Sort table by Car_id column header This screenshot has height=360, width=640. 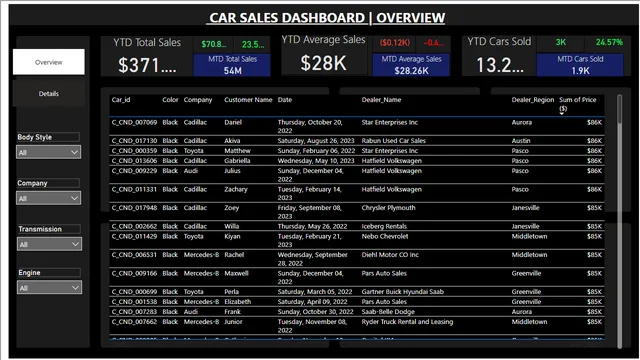121,100
